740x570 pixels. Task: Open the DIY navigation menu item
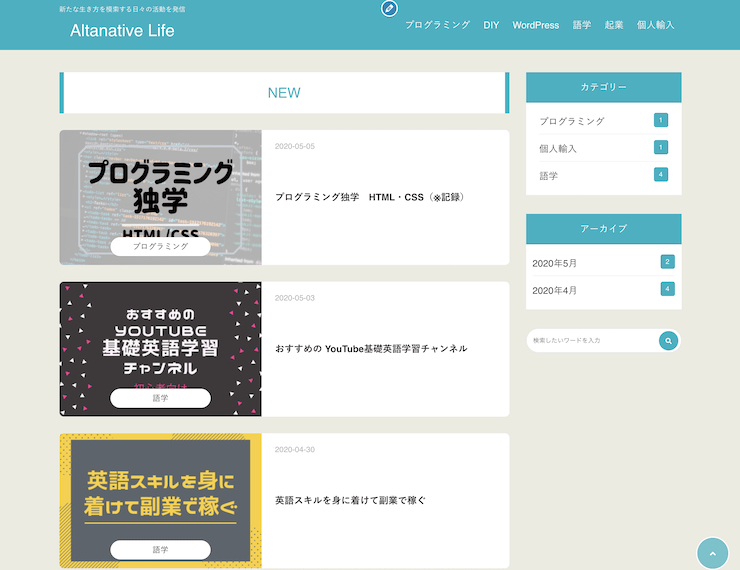tap(491, 25)
